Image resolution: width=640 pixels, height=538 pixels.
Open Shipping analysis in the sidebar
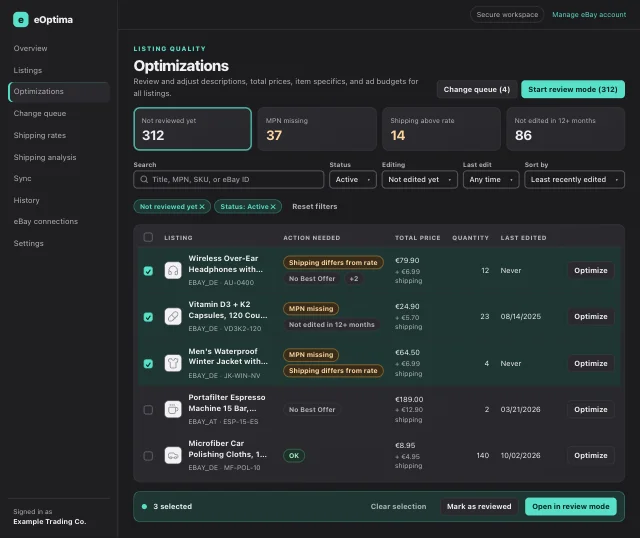click(x=45, y=157)
